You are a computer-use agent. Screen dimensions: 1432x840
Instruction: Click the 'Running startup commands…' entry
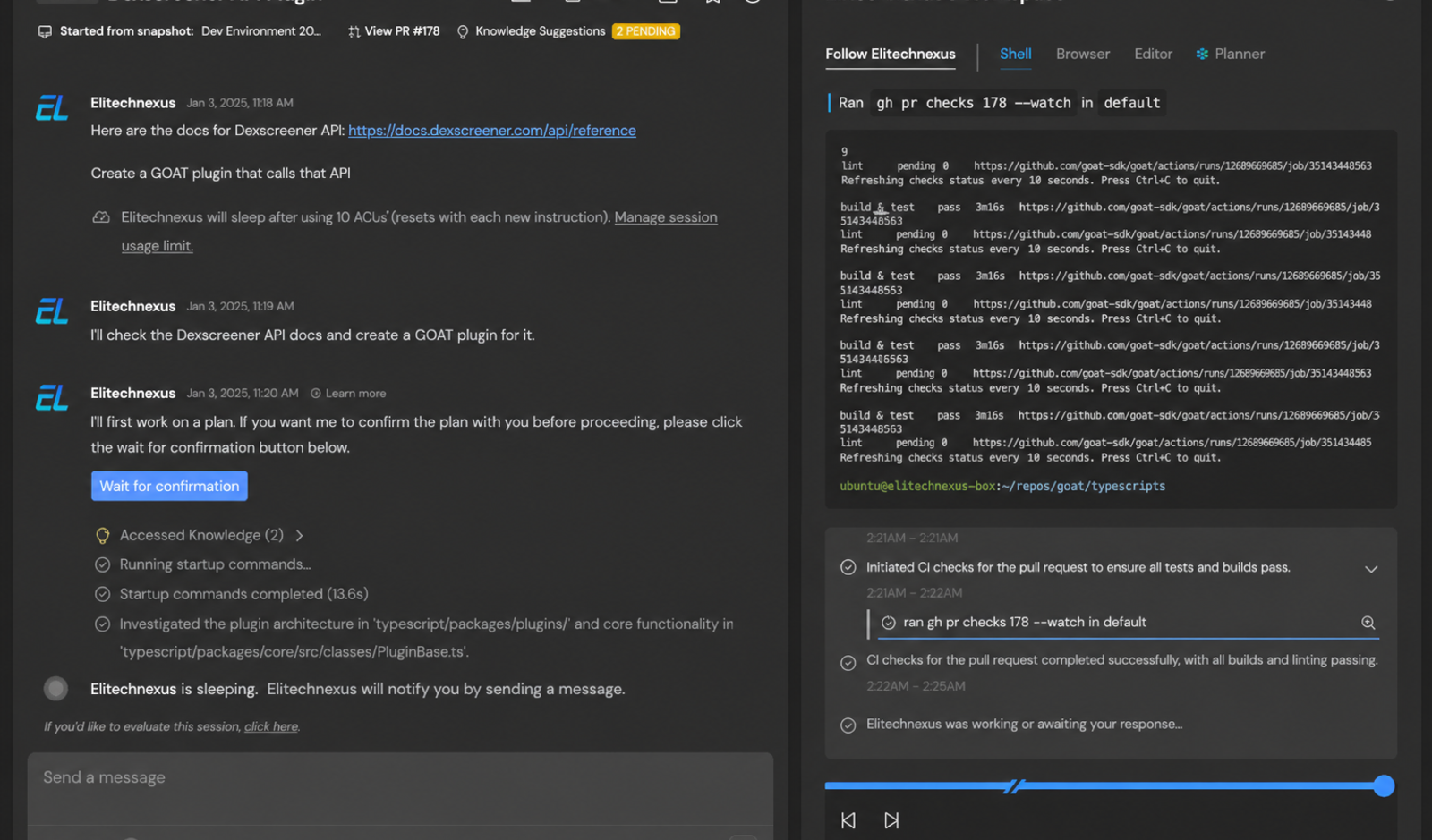pyautogui.click(x=216, y=564)
